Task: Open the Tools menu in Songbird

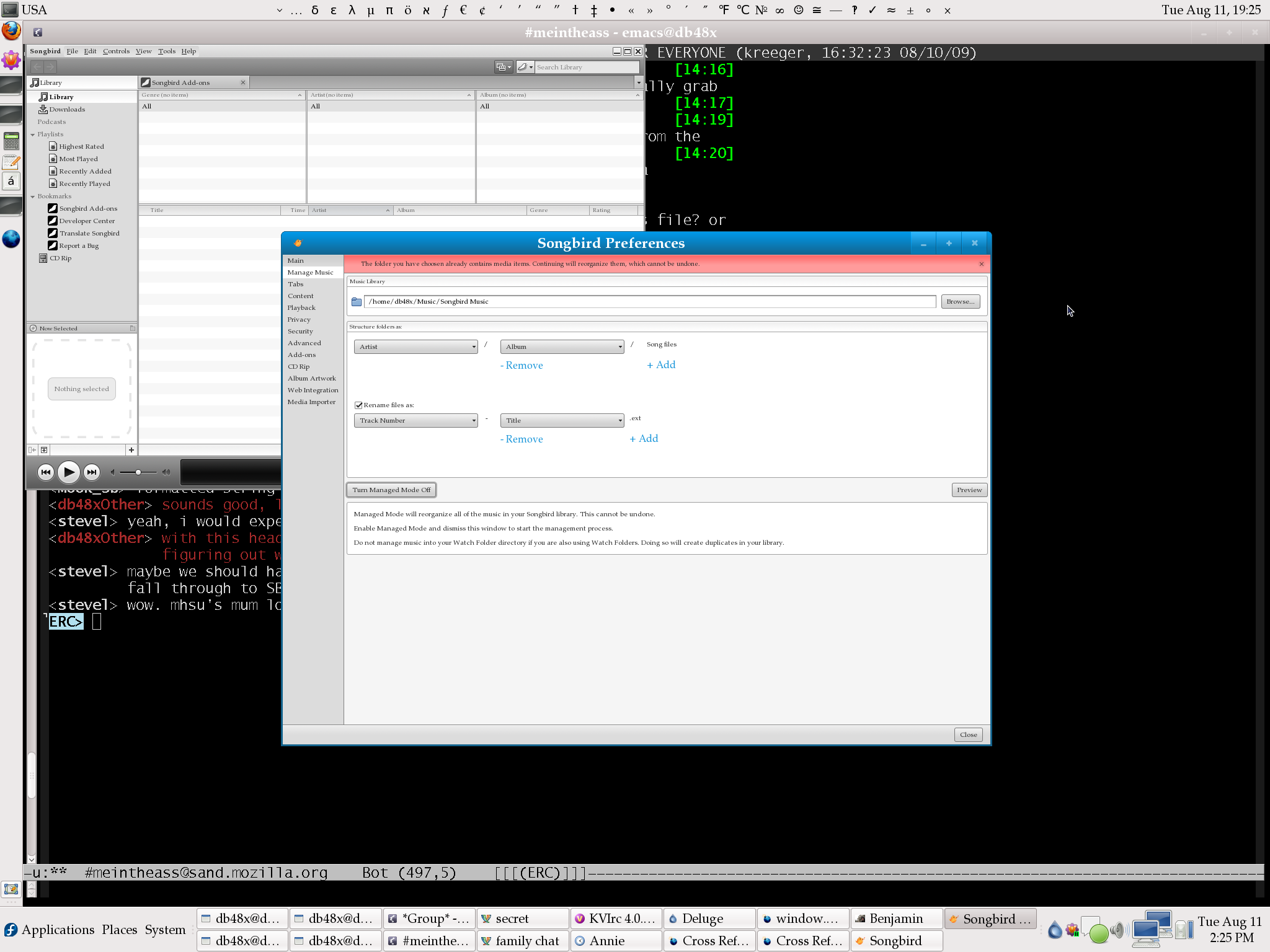Action: click(167, 51)
